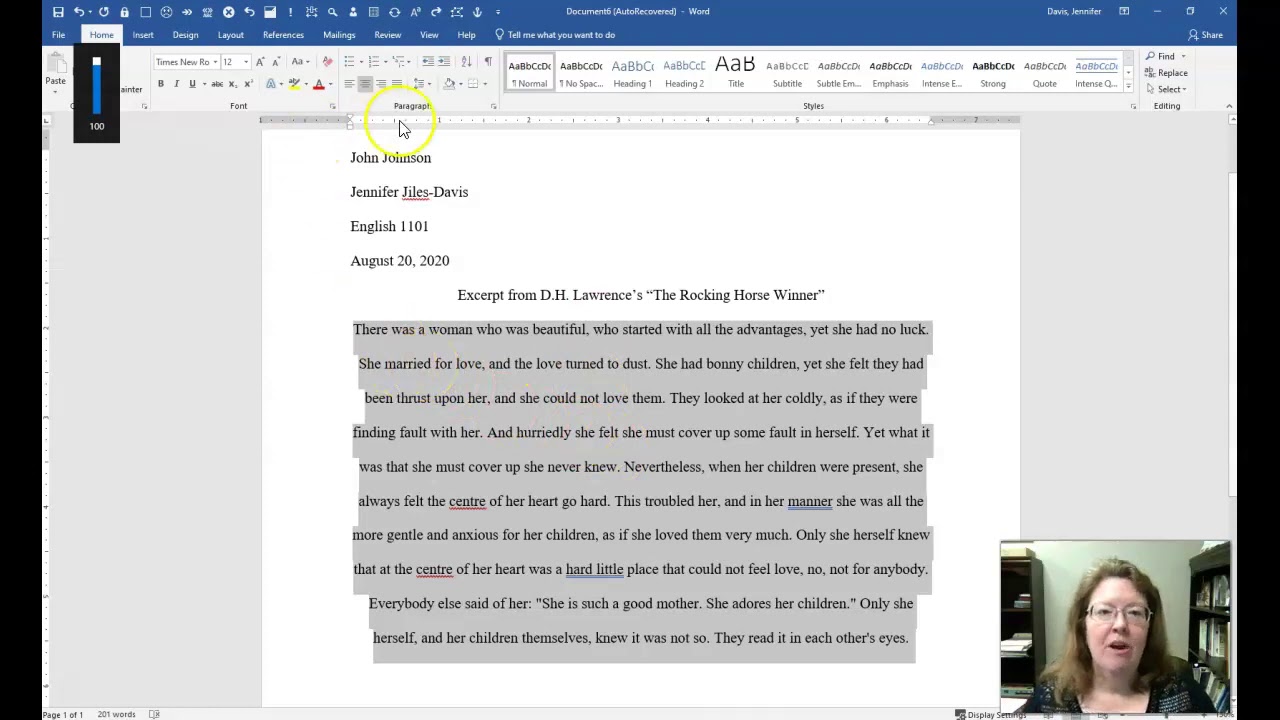Click the Repeat icon in Quick Access toolbar
This screenshot has width=1280, height=720.
pyautogui.click(x=103, y=12)
